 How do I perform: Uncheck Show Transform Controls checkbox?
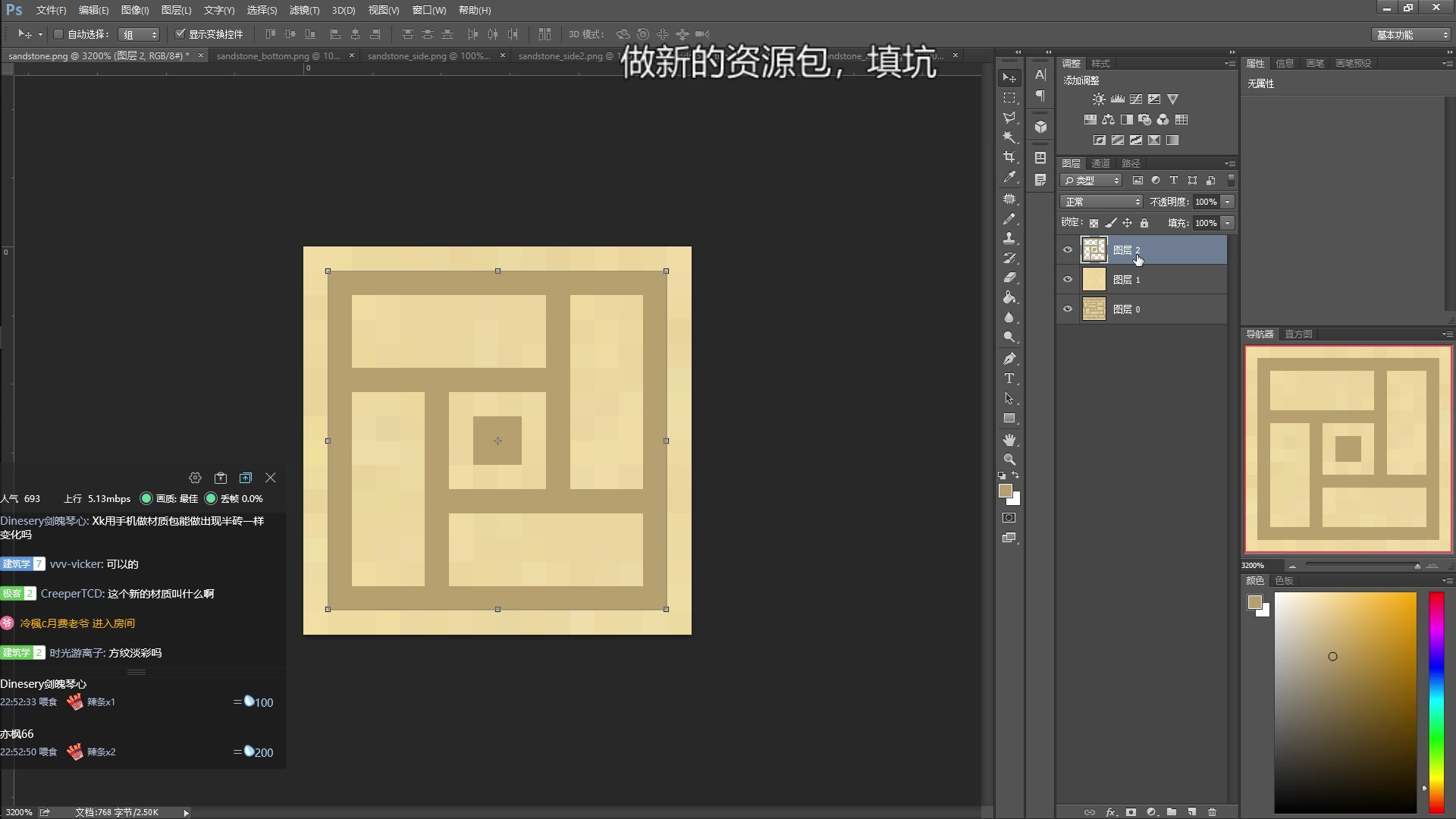[x=180, y=34]
